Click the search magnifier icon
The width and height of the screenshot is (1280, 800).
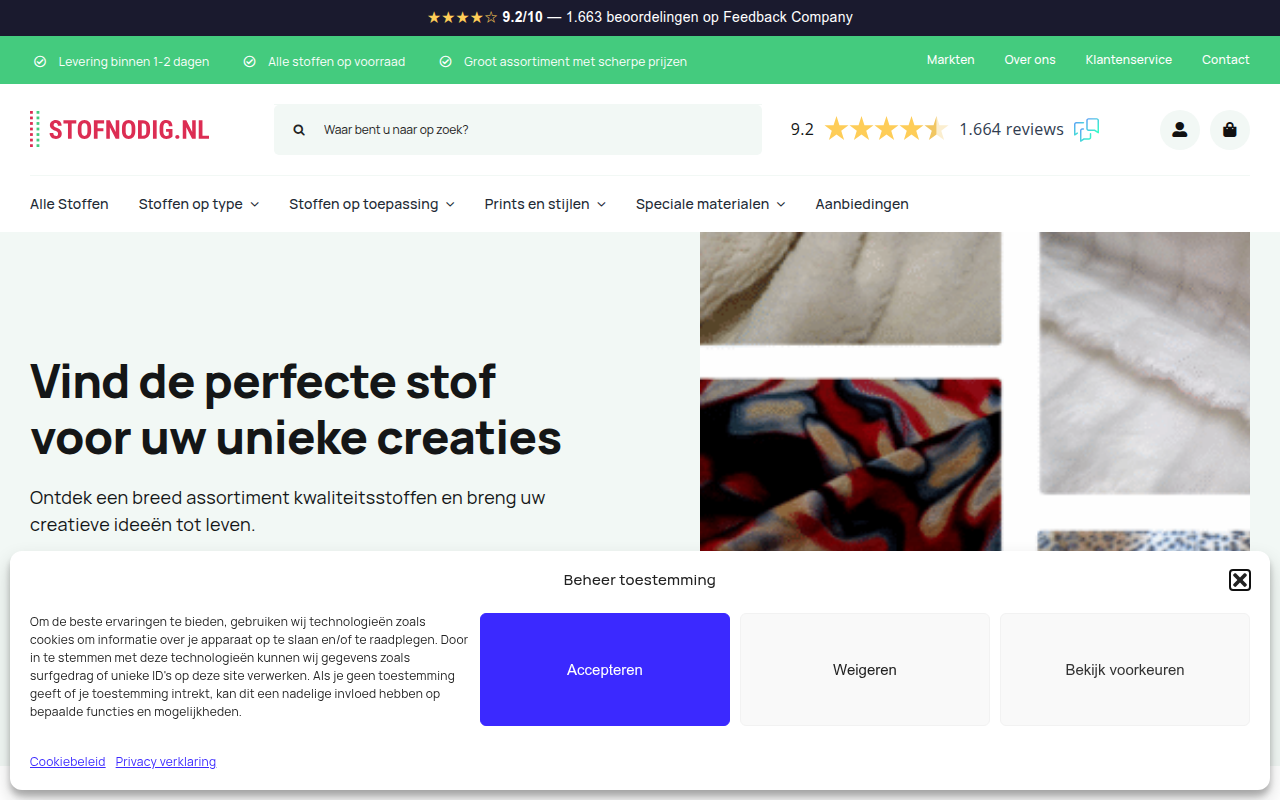point(299,130)
